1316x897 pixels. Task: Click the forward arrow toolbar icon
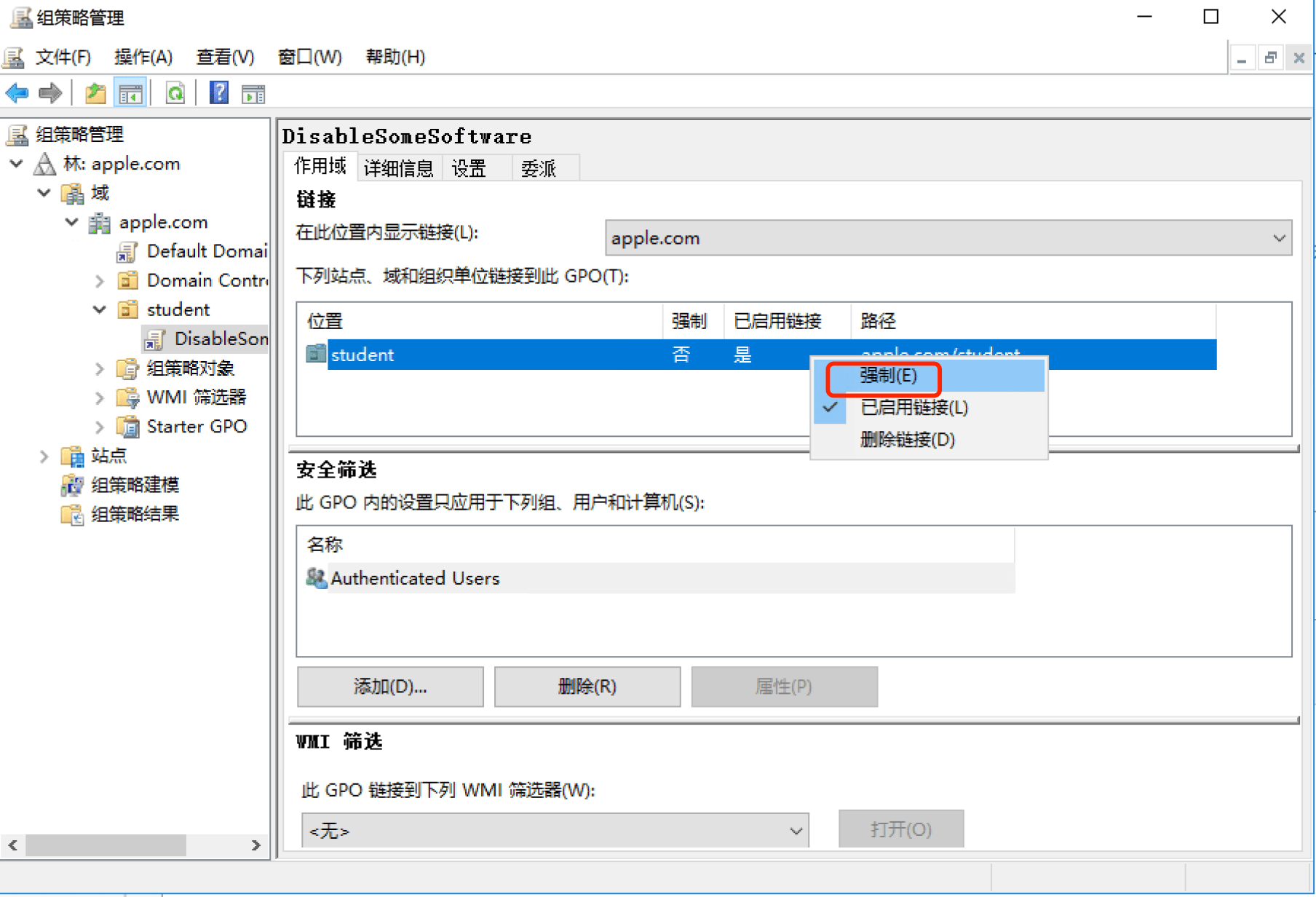coord(50,93)
